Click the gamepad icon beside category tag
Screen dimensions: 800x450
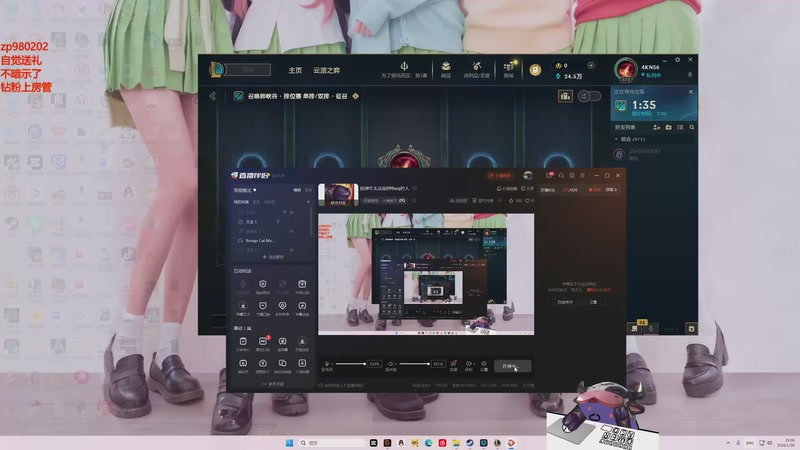tap(403, 201)
